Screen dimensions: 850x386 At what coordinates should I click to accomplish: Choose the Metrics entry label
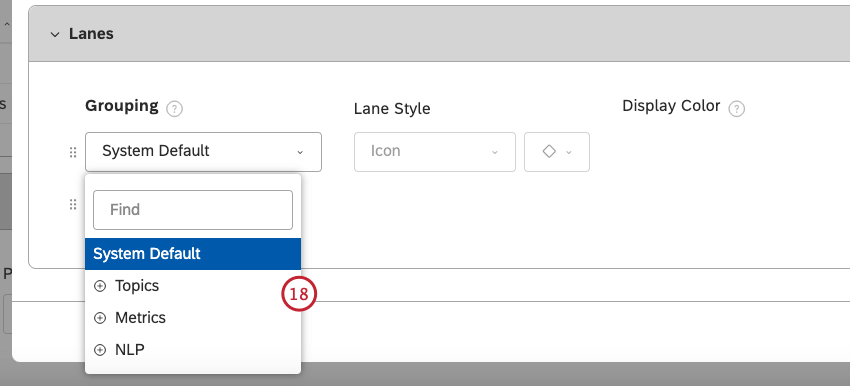click(140, 318)
